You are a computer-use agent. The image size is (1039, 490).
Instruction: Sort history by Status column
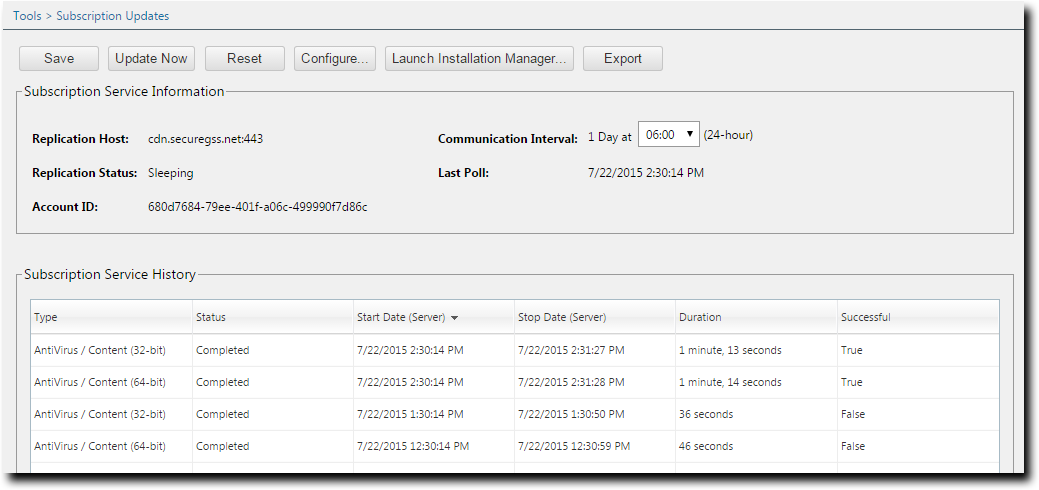click(211, 317)
